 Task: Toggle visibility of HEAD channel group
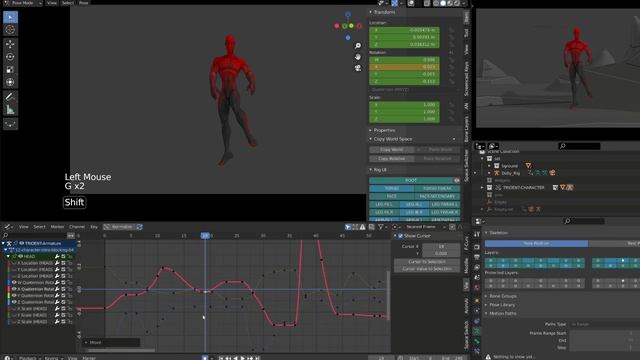(20, 256)
